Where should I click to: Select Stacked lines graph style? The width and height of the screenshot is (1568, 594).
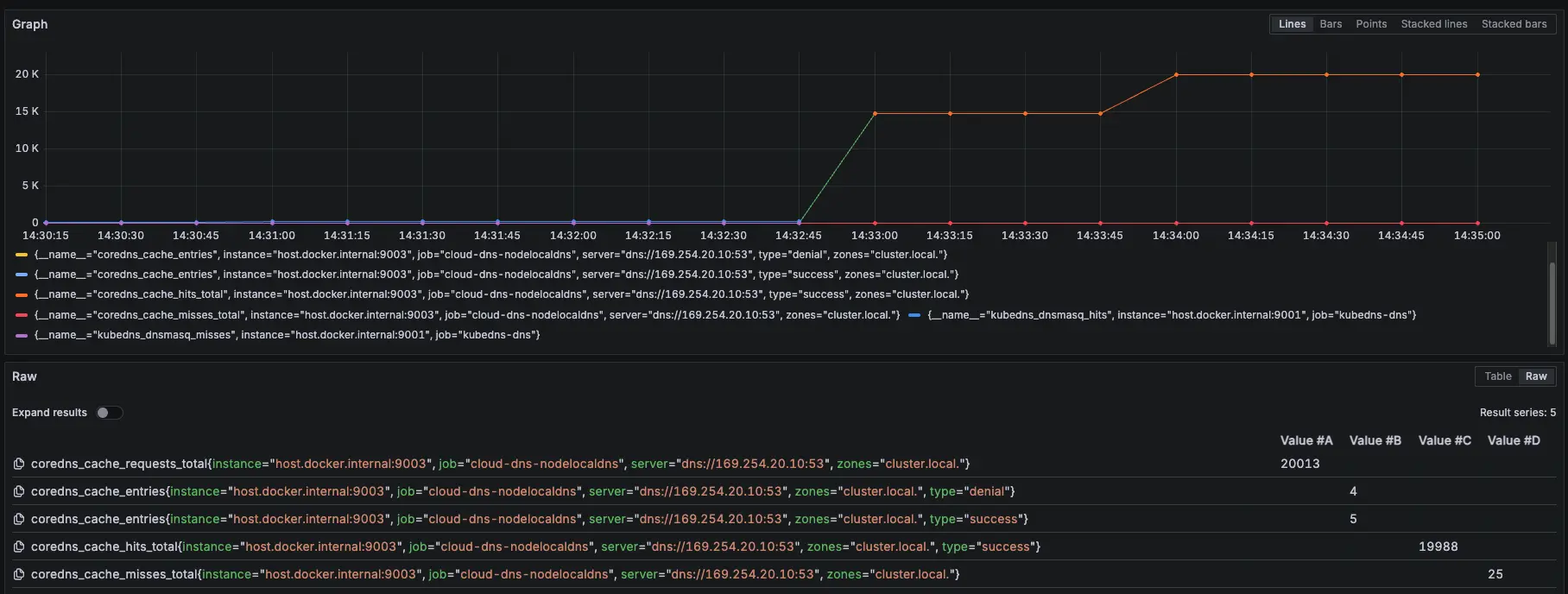point(1433,24)
